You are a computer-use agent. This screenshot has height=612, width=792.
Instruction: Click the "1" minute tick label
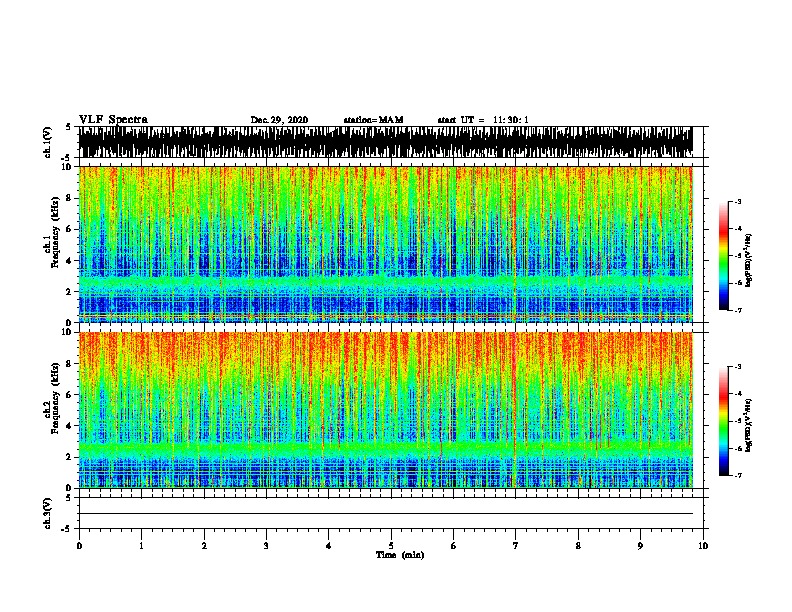click(x=141, y=546)
